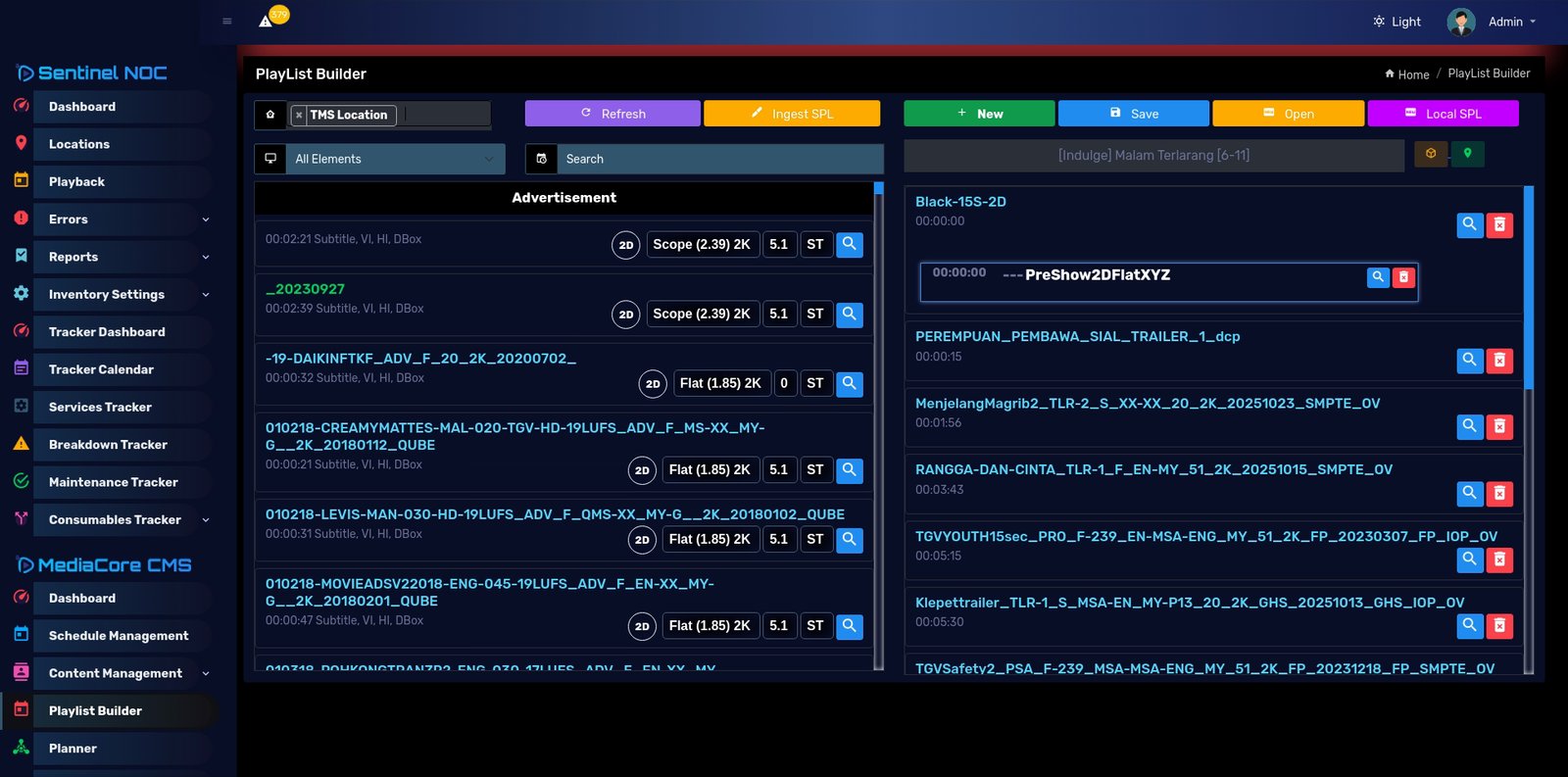This screenshot has height=777, width=1568.
Task: Click the playlist name field Malam Terlarang
Action: point(1153,155)
